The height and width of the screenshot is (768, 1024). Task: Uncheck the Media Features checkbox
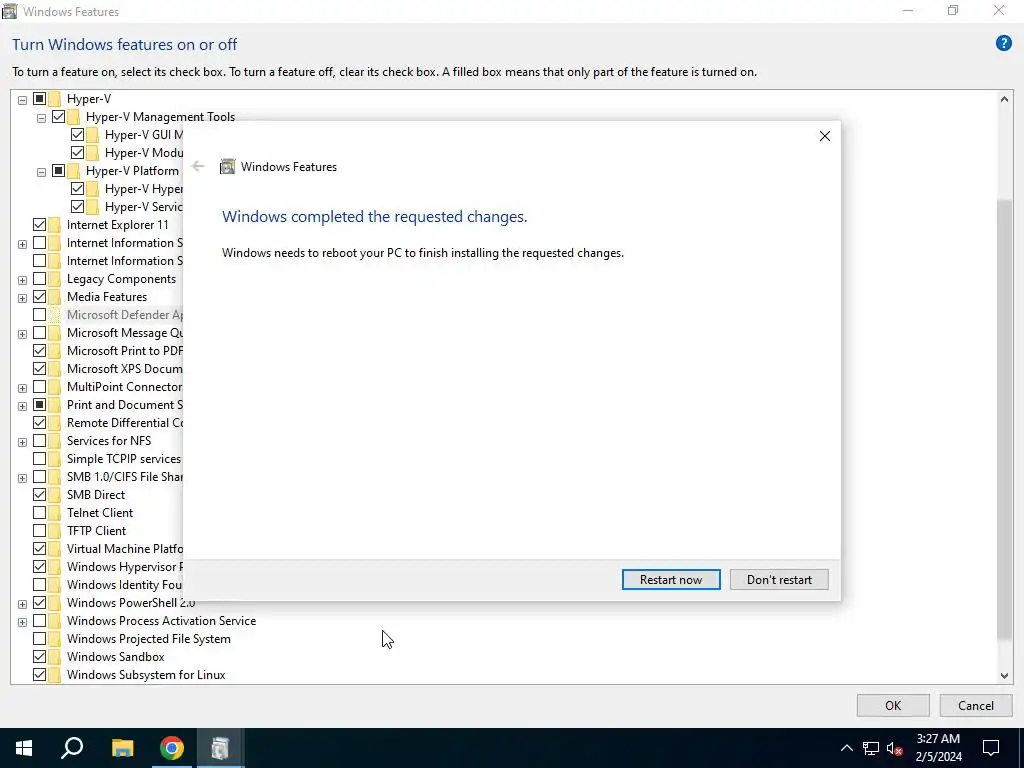39,296
